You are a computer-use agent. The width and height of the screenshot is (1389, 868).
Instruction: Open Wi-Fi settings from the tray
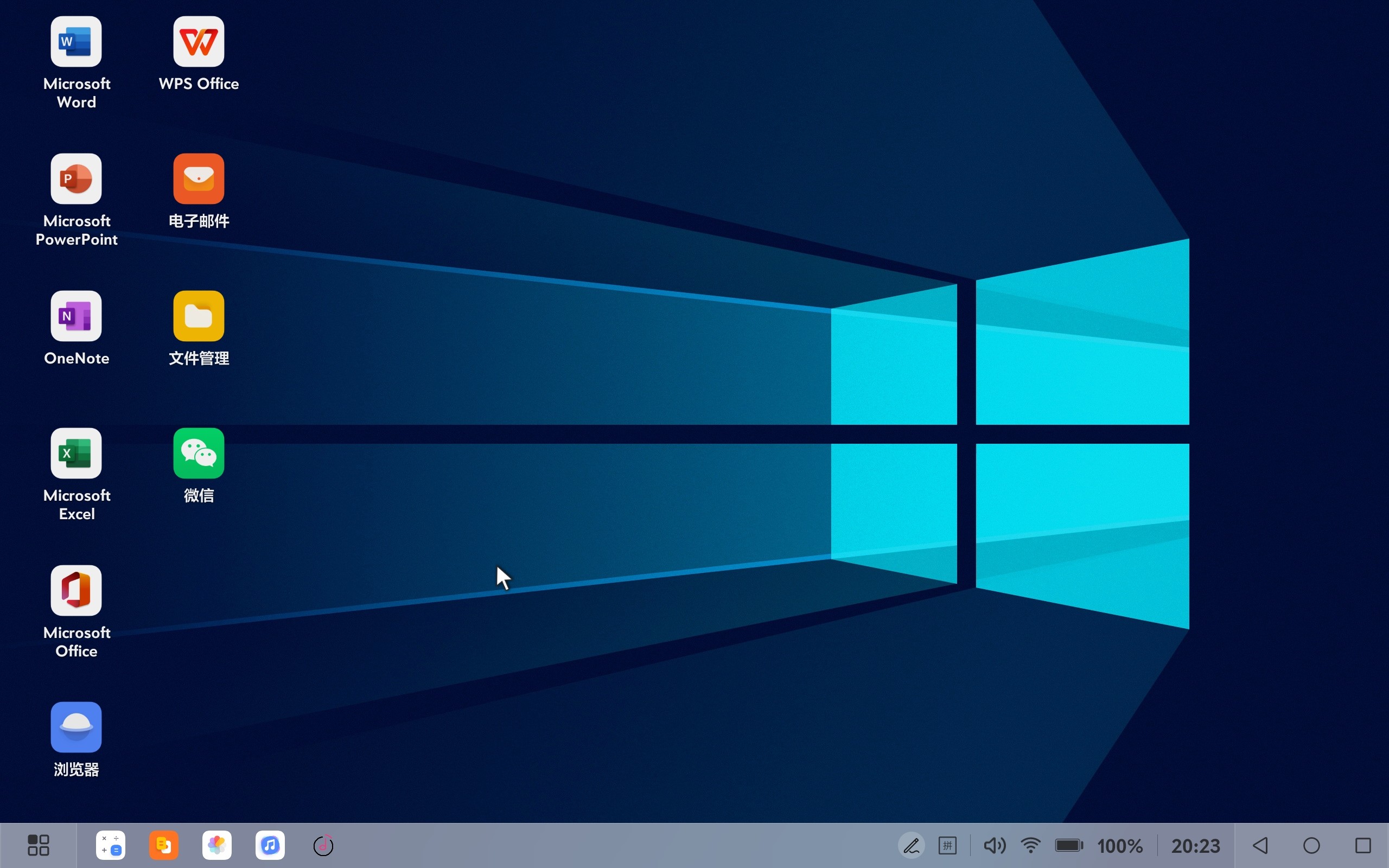pyautogui.click(x=1031, y=846)
